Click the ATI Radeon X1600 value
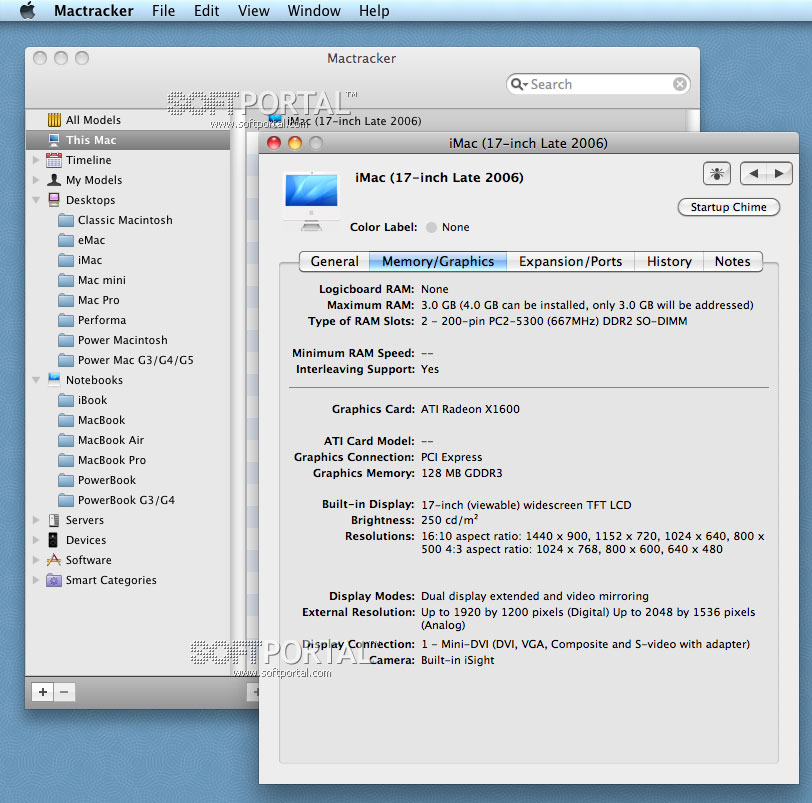 coord(470,409)
